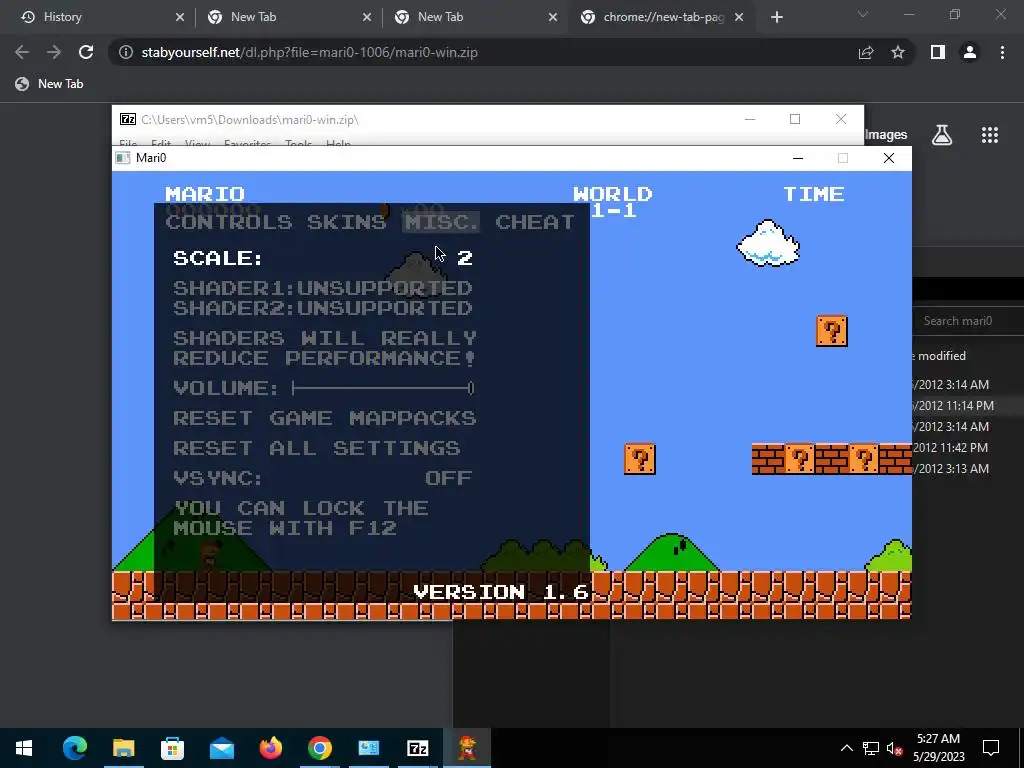Open the Chrome profile icon

tap(970, 52)
